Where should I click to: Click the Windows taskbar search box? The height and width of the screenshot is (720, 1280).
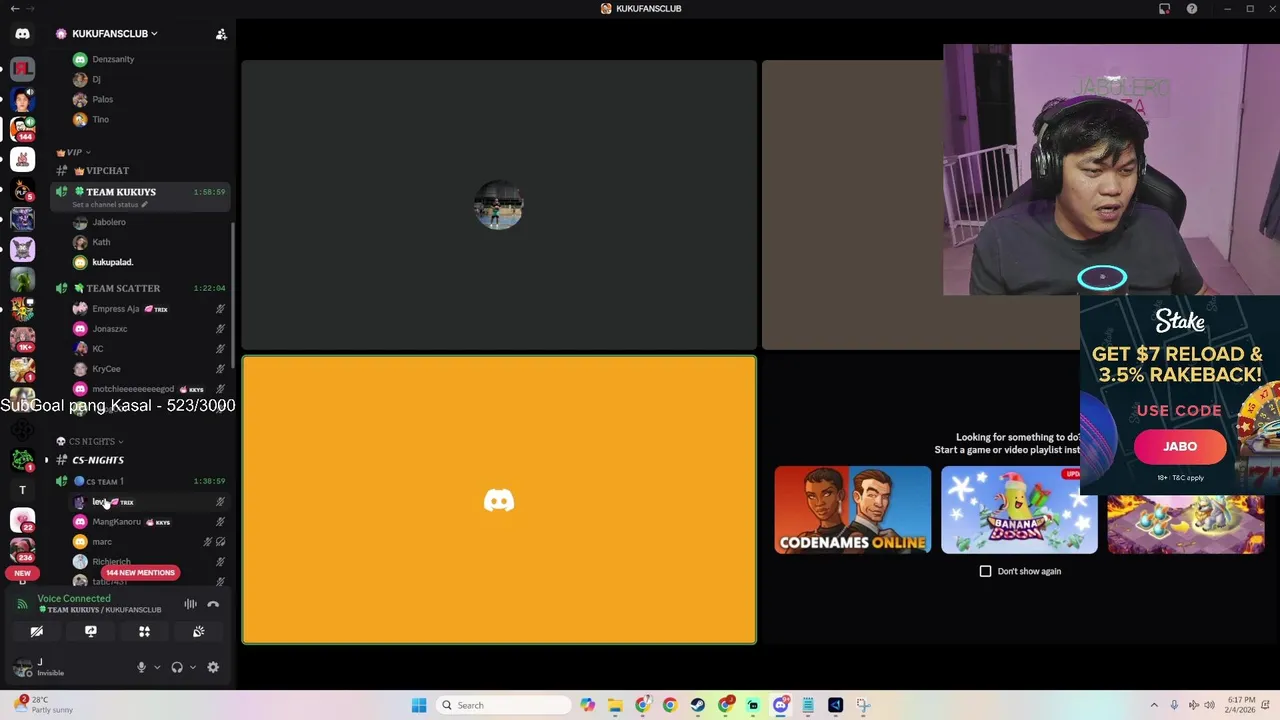(504, 705)
